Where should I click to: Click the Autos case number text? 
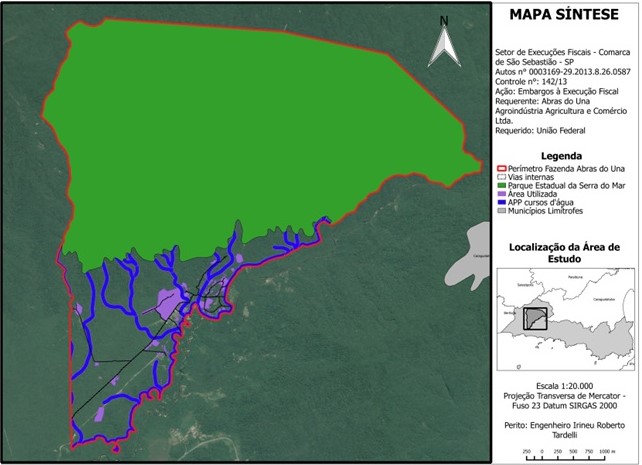click(563, 72)
